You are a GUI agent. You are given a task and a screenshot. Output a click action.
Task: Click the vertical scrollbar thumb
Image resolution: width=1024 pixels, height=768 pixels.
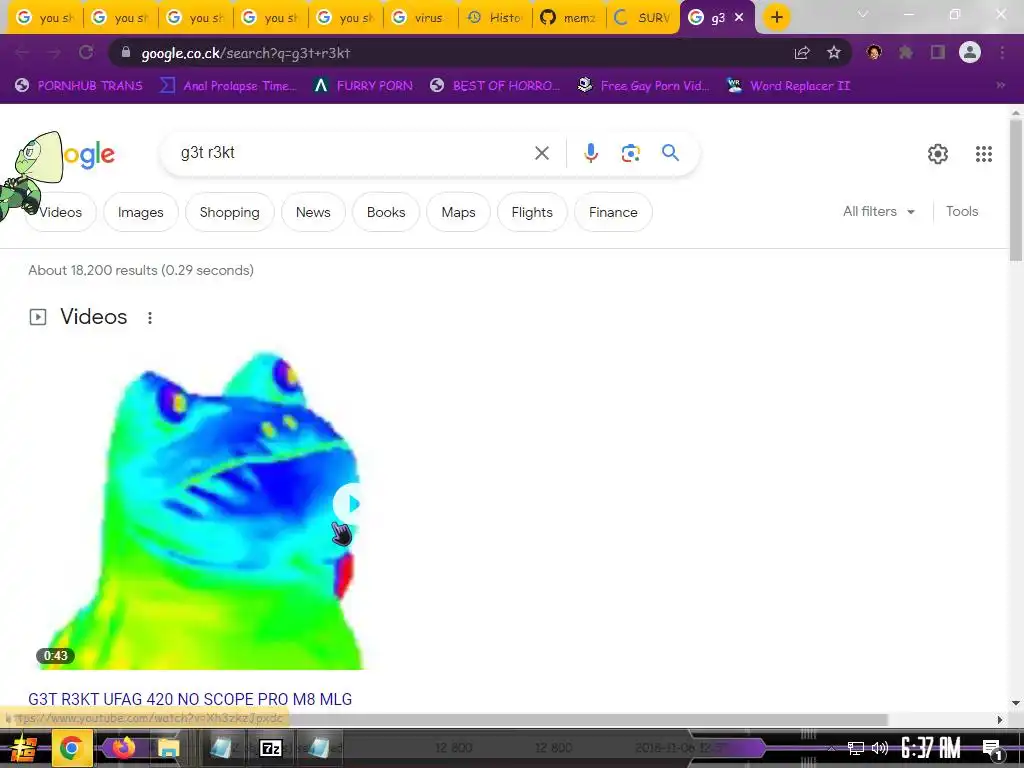[x=1016, y=190]
